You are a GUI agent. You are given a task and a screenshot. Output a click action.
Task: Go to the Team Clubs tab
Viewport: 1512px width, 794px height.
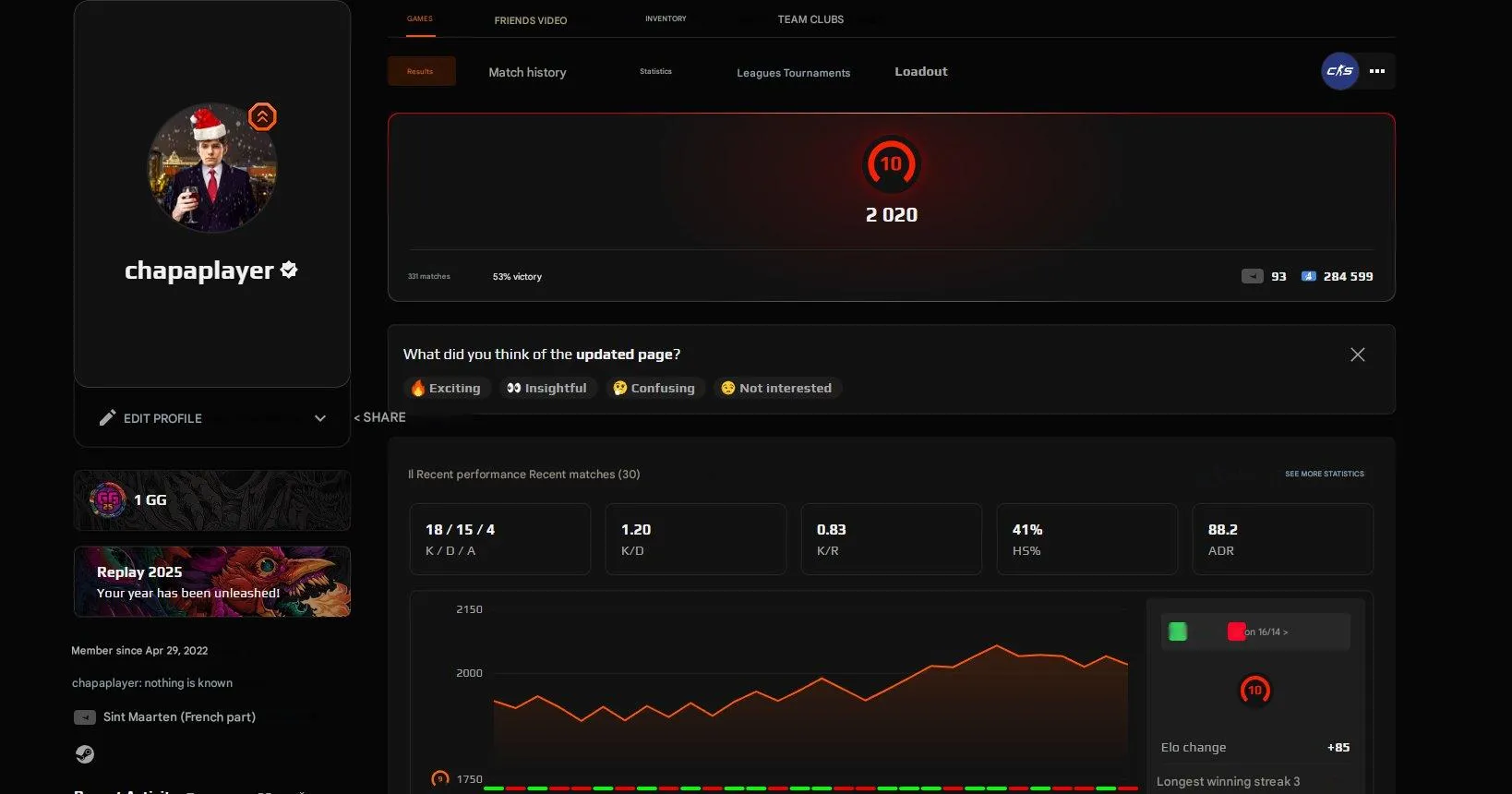pos(810,19)
